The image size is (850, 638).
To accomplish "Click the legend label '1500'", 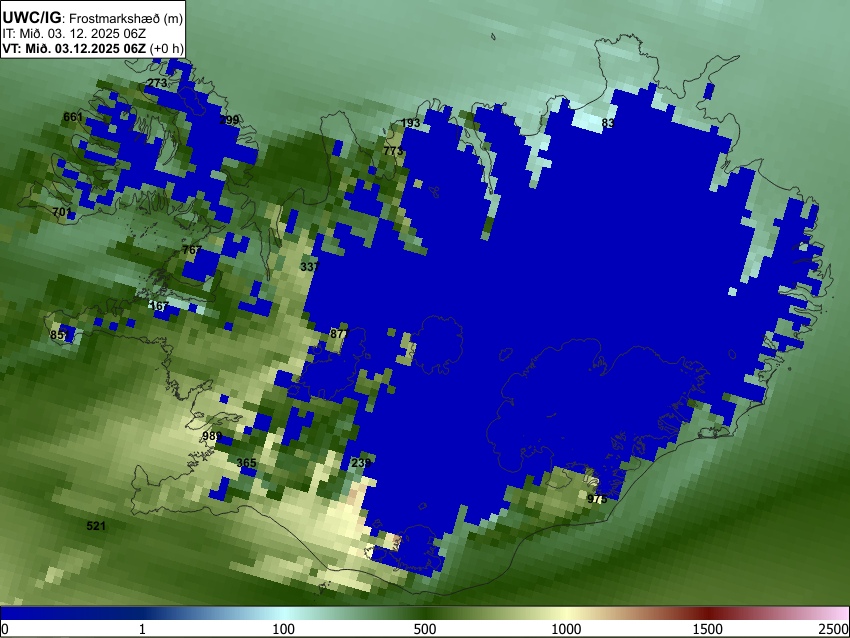I will tap(708, 629).
